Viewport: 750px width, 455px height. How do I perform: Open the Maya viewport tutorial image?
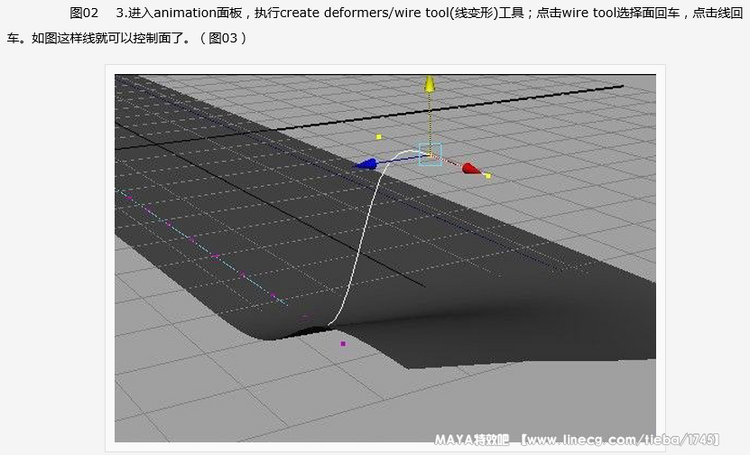pyautogui.click(x=385, y=258)
